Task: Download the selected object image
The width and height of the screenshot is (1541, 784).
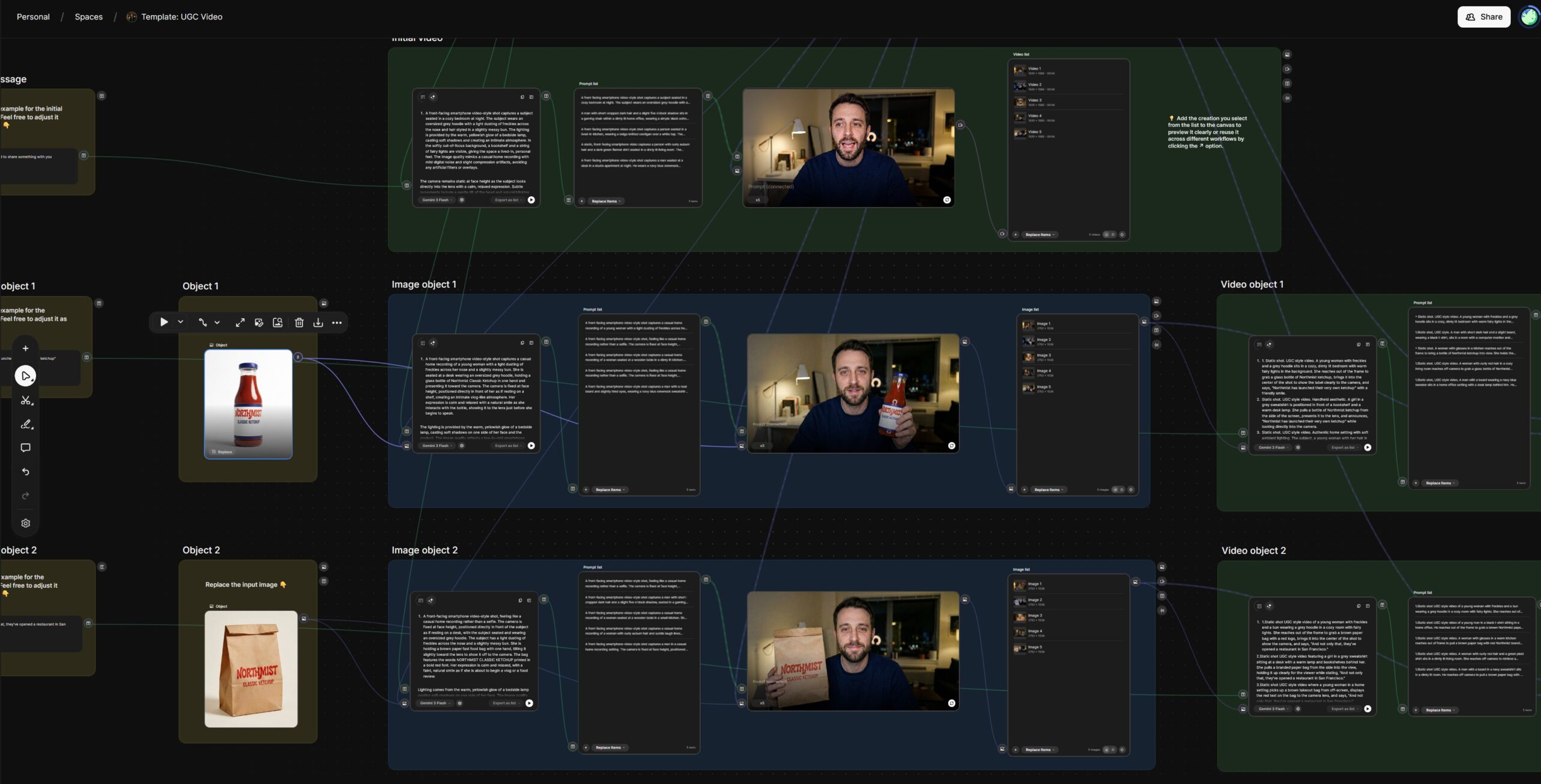Action: pos(318,323)
